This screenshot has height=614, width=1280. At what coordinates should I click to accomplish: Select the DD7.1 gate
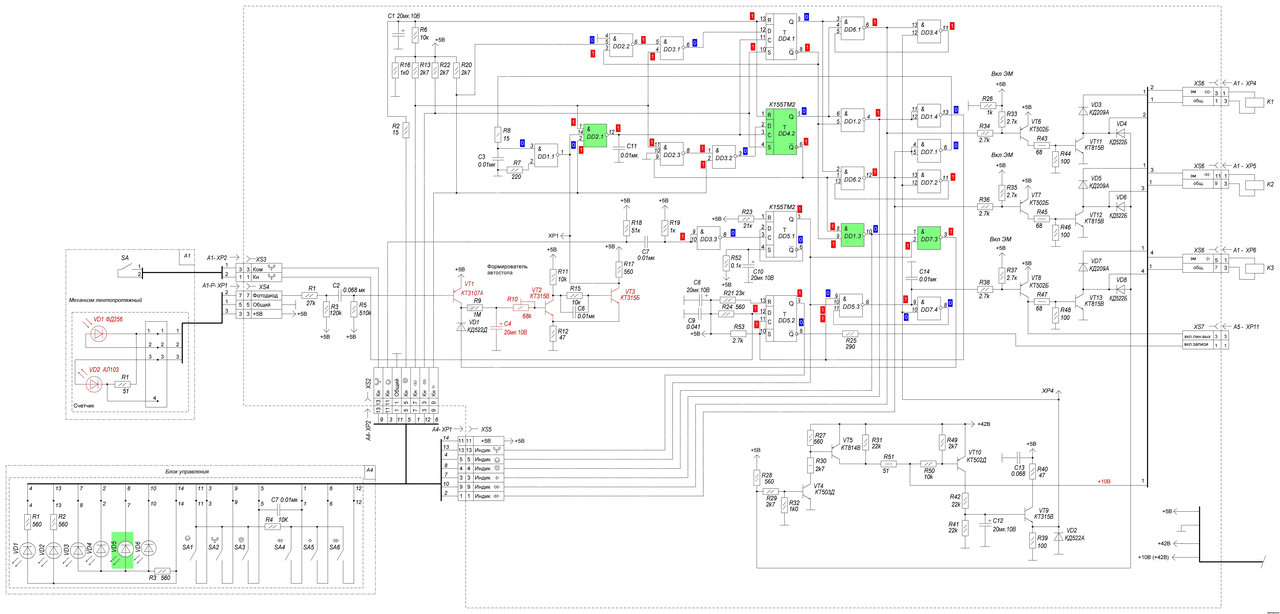(929, 149)
